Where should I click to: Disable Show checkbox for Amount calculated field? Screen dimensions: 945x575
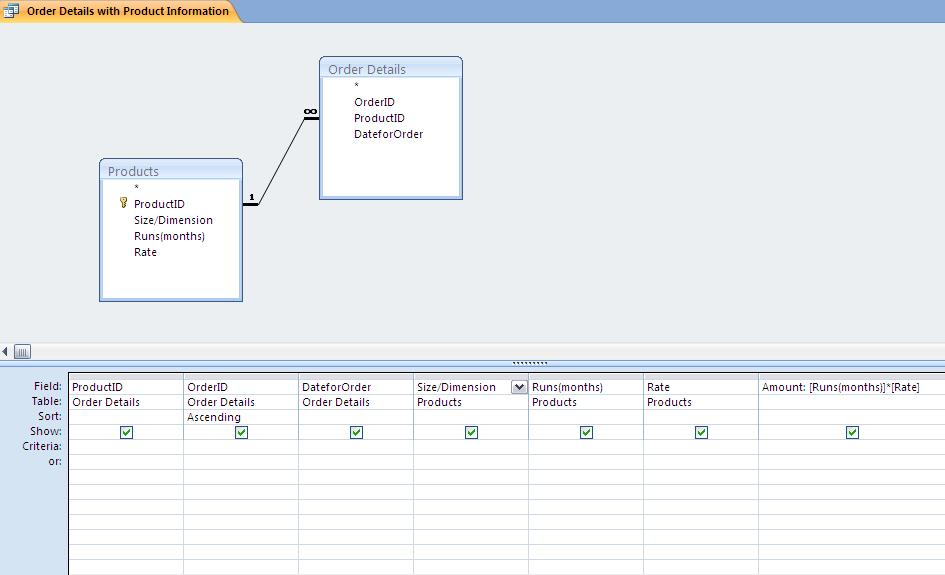point(852,432)
